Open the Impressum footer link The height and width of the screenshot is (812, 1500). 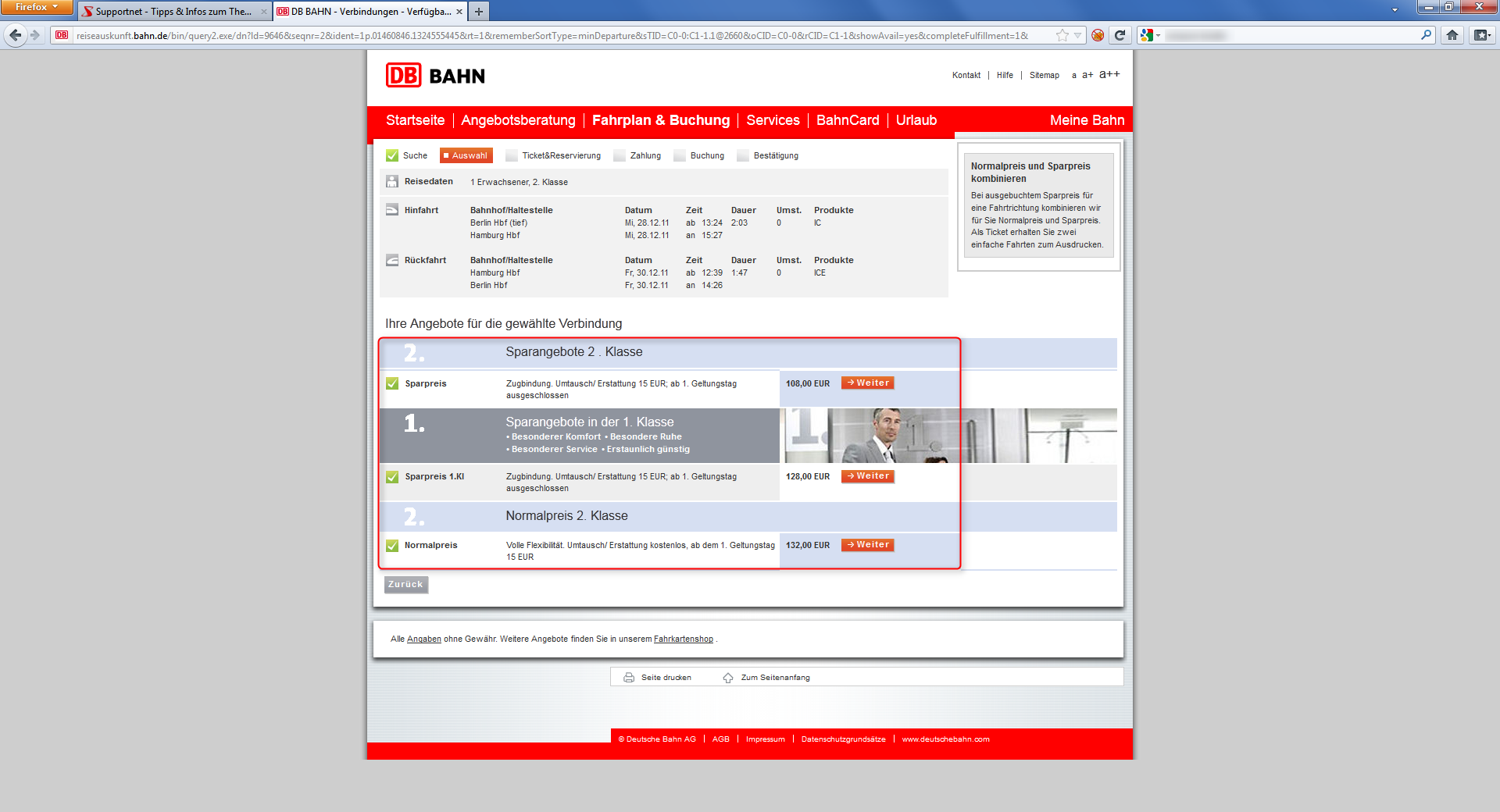tap(766, 739)
